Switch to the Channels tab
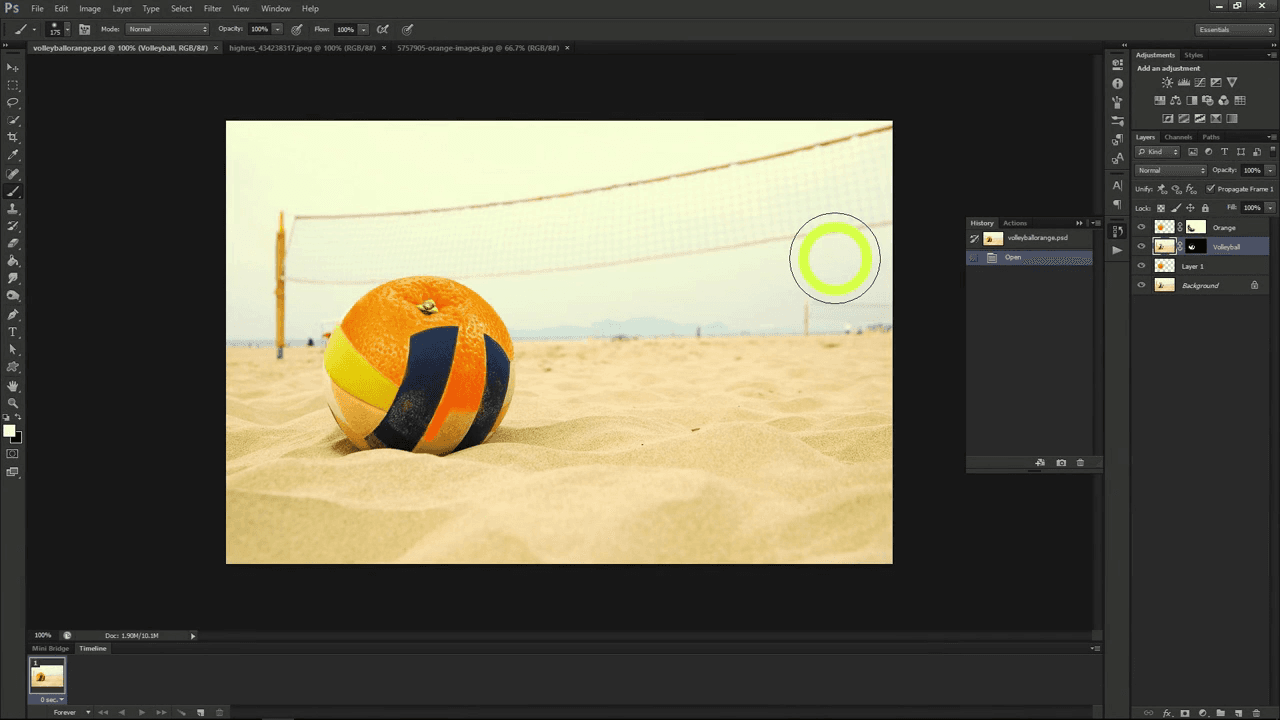The height and width of the screenshot is (720, 1280). (1178, 137)
